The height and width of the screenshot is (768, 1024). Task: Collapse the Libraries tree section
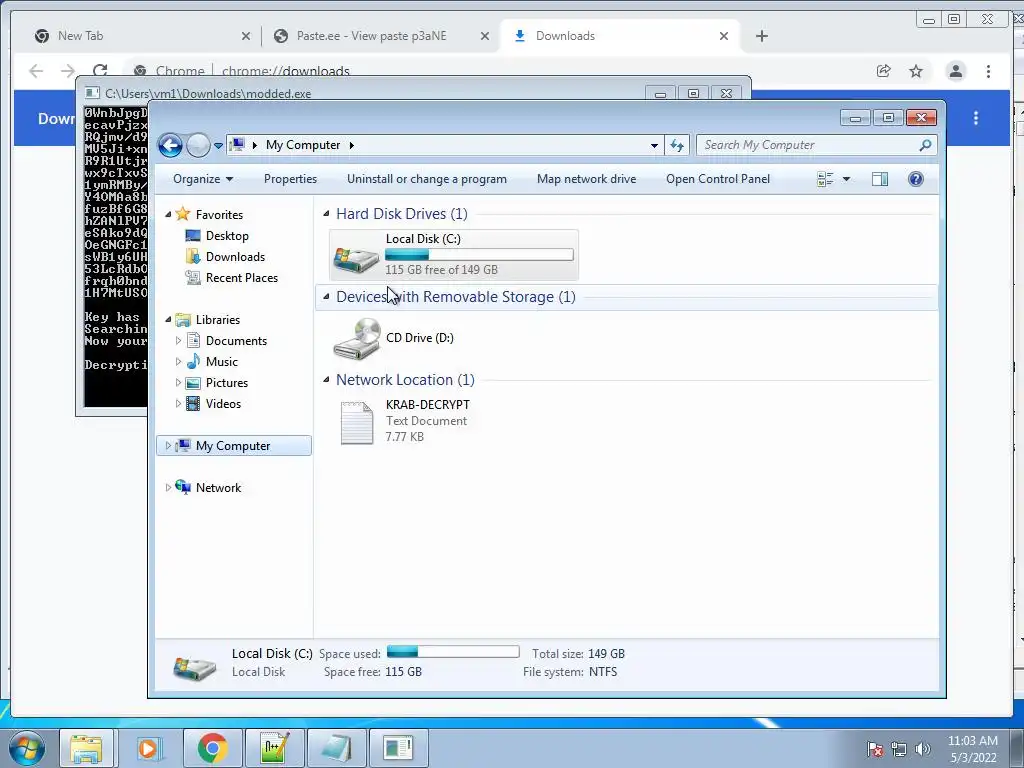pos(168,319)
